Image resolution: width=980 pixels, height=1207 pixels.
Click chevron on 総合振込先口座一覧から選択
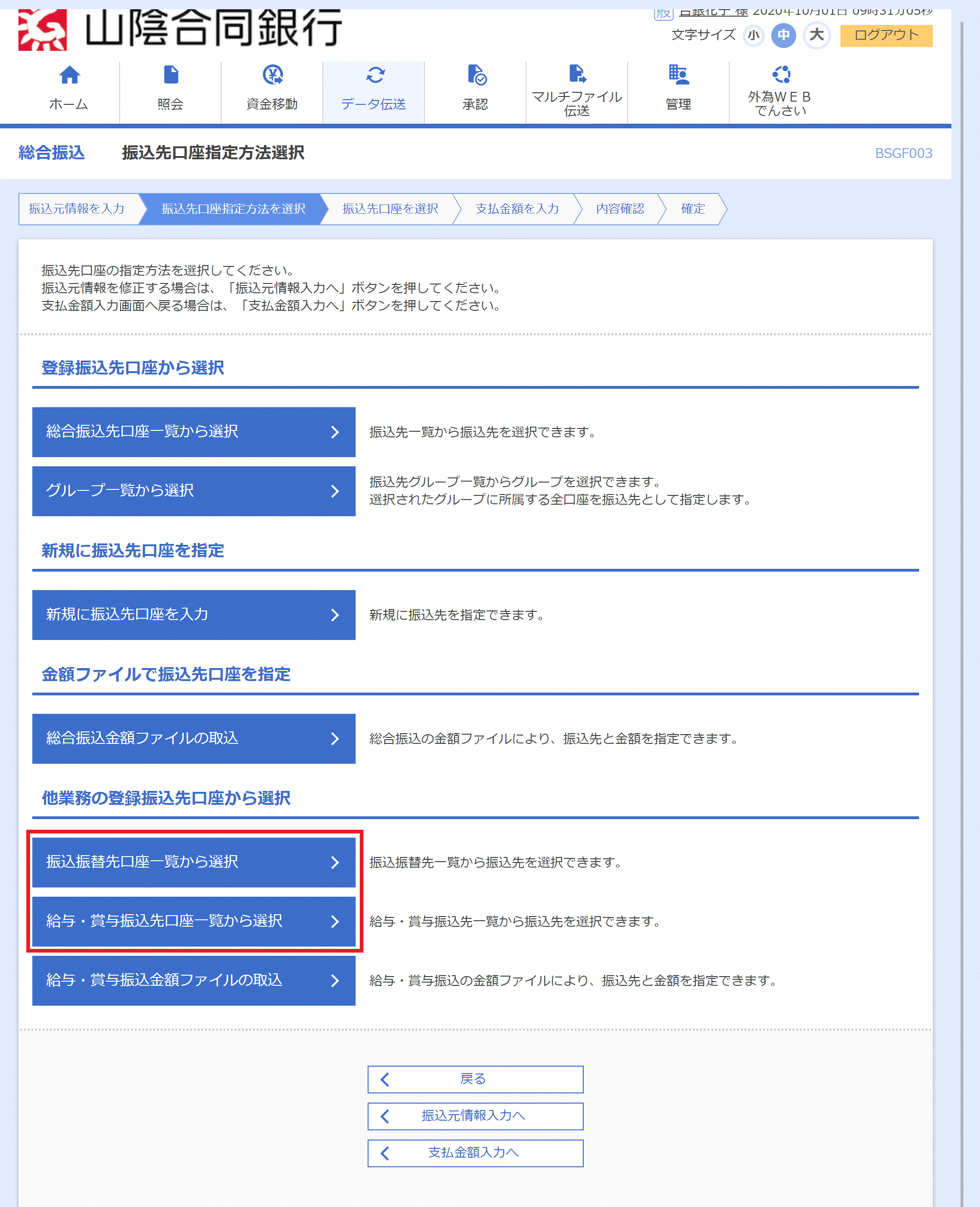pos(335,432)
